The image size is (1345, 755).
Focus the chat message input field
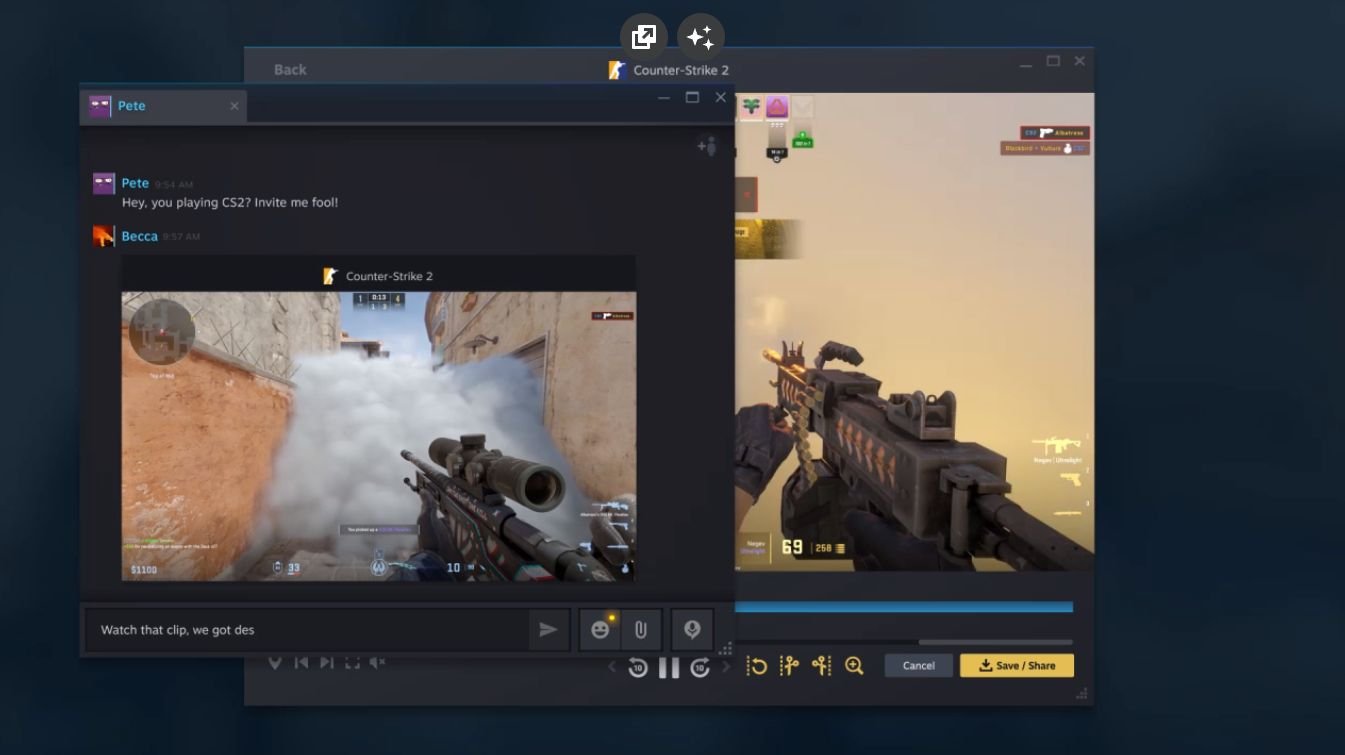(306, 630)
